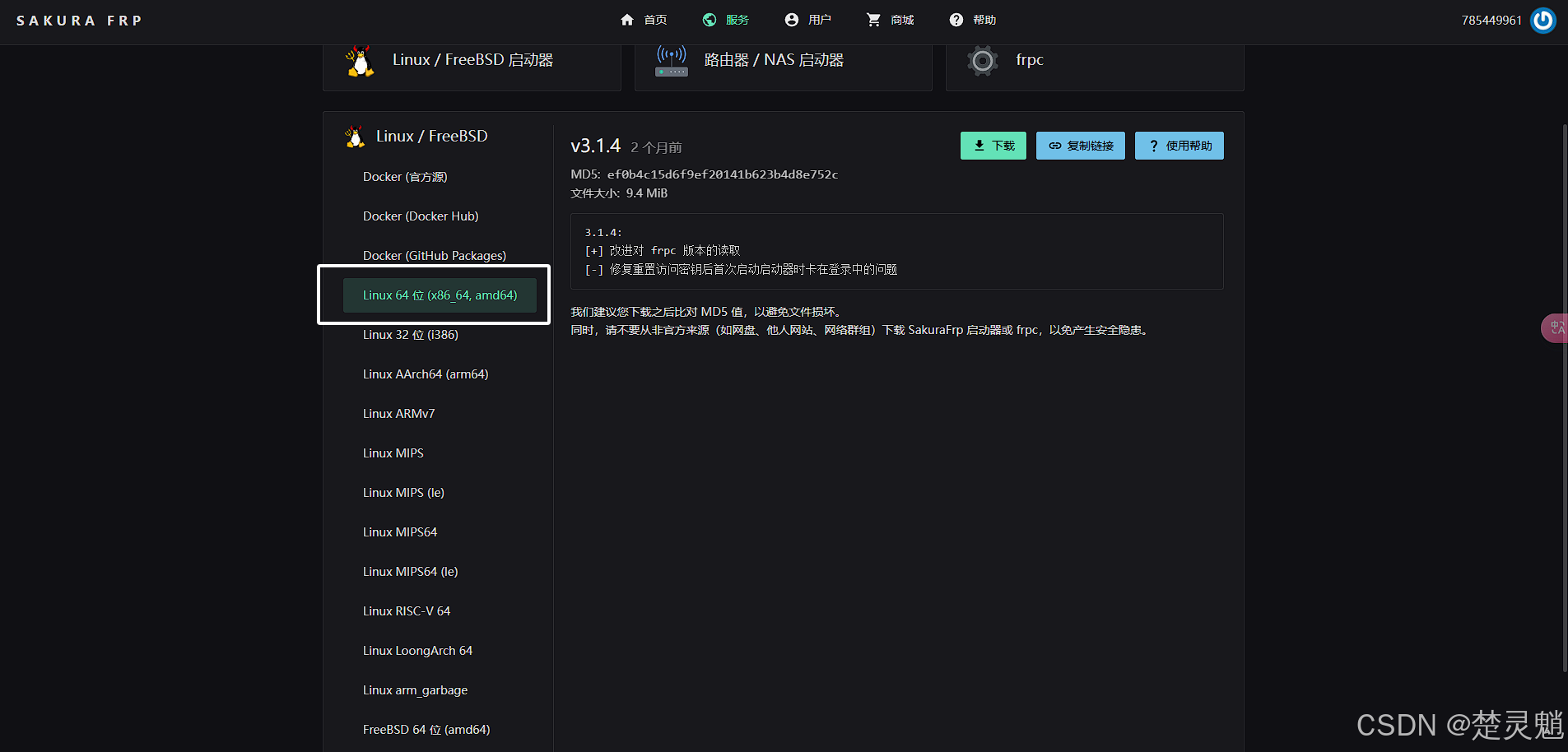Click the blue power avatar icon
Image resolution: width=1568 pixels, height=752 pixels.
[x=1543, y=20]
